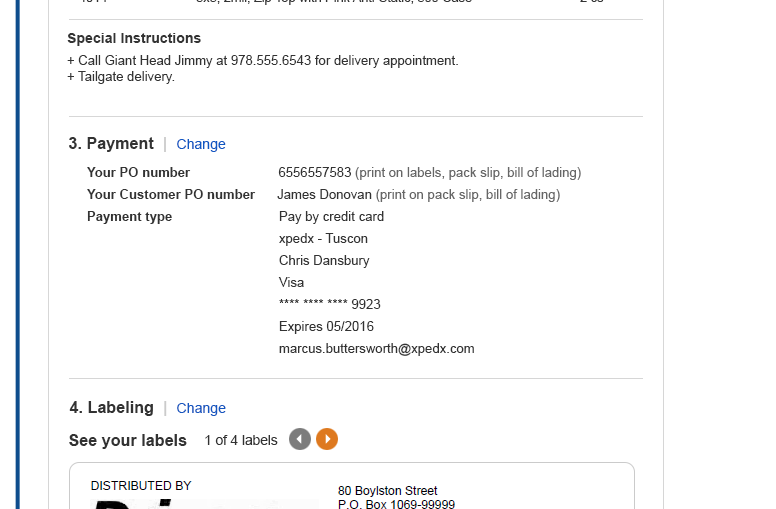Click the xpedx - Tuscon line
Image resolution: width=776 pixels, height=509 pixels.
point(323,239)
